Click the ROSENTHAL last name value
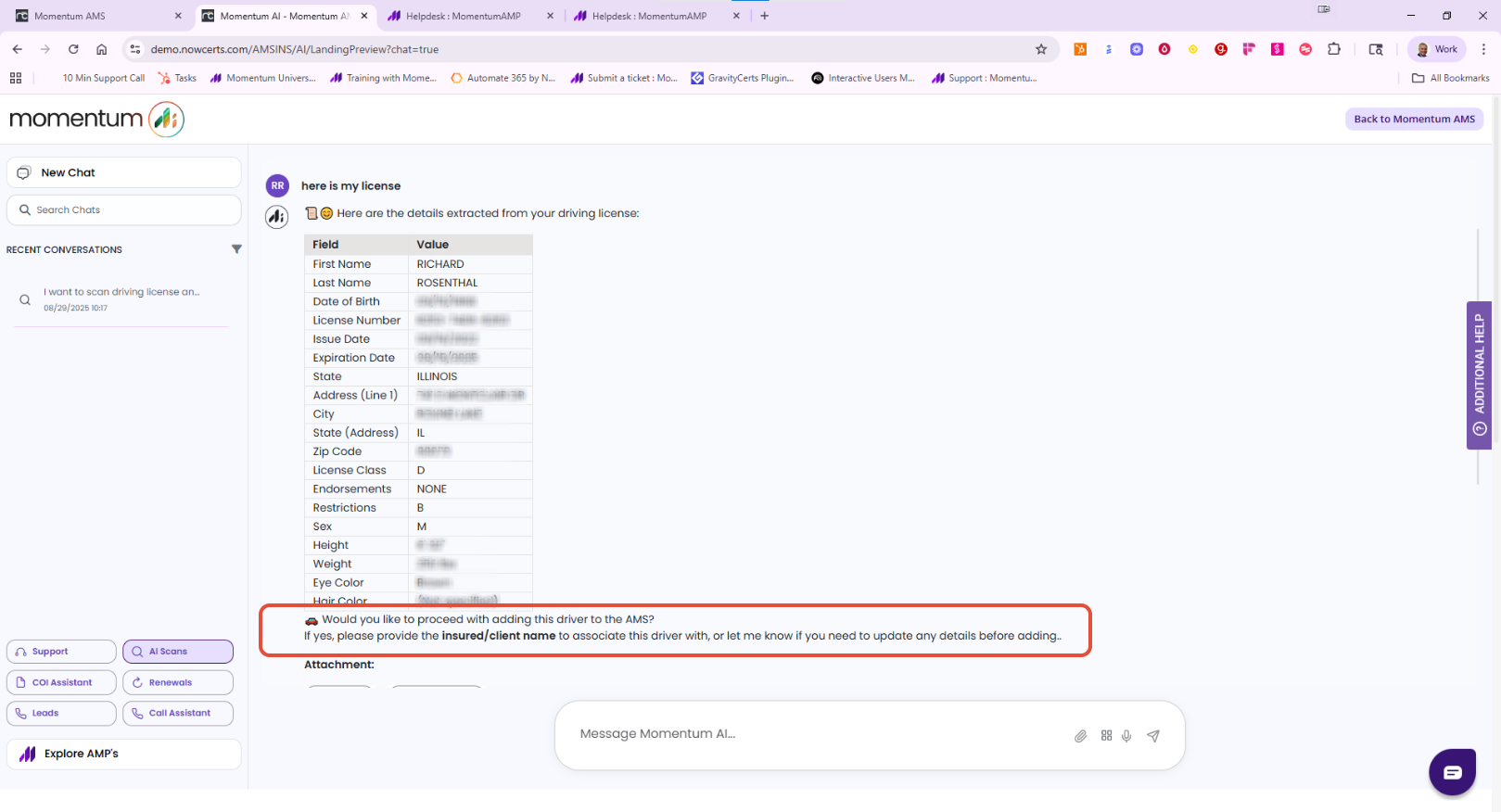The height and width of the screenshot is (812, 1501). 447,283
